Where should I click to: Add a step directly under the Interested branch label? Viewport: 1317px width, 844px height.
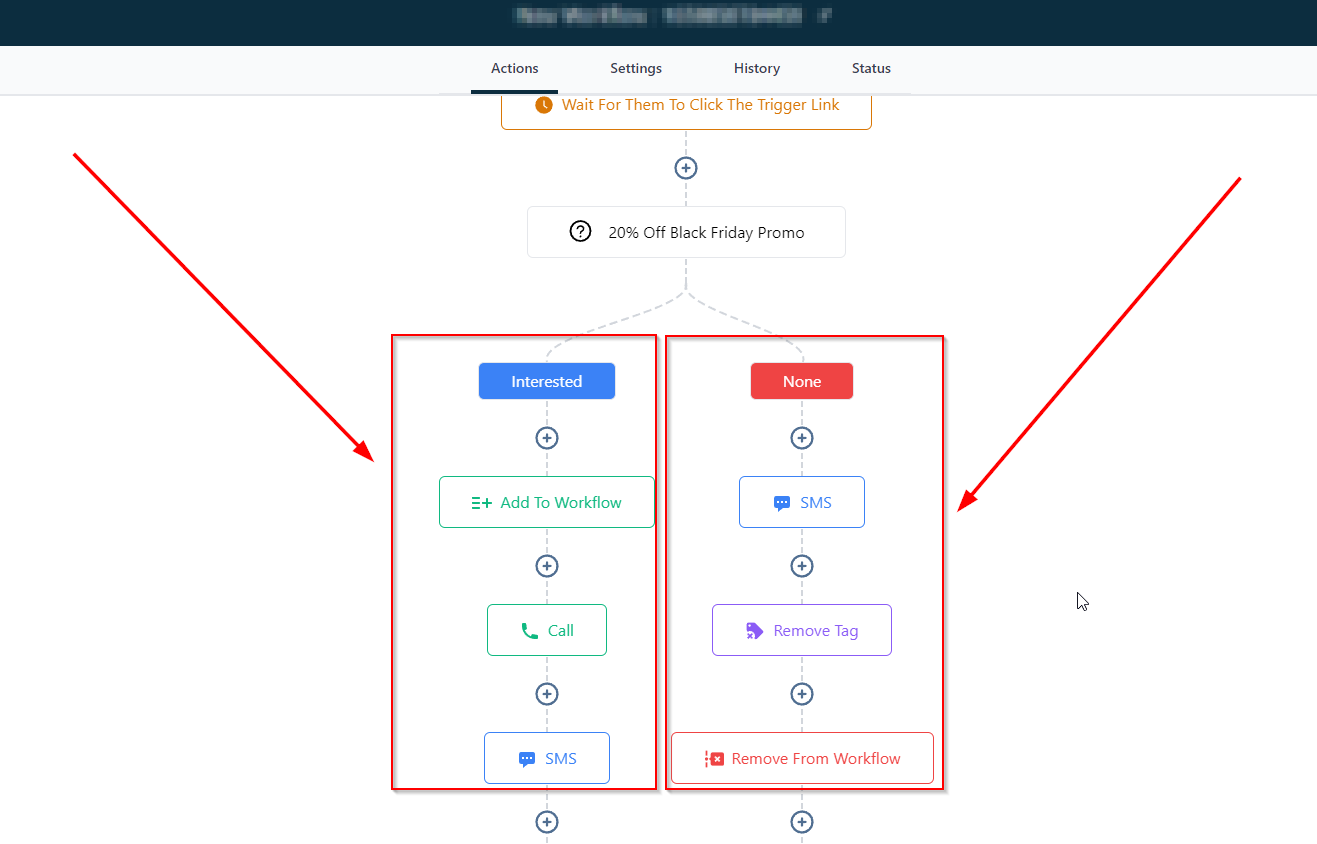point(546,438)
